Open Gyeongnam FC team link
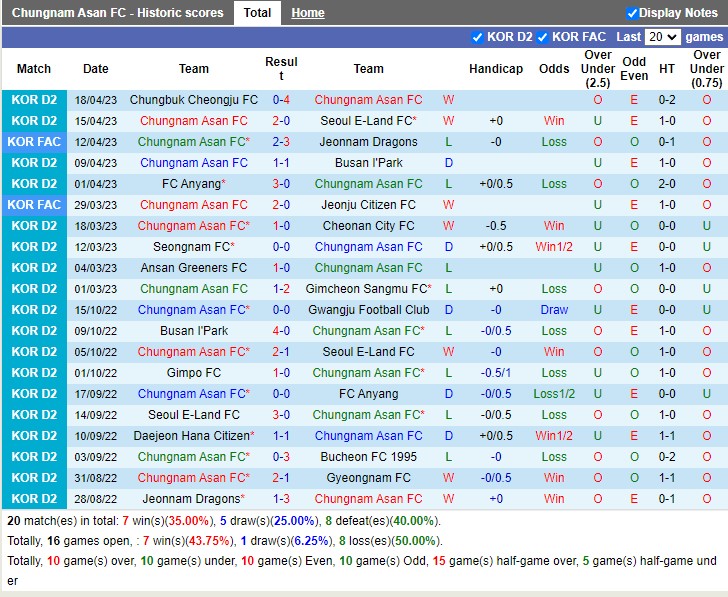Image resolution: width=728 pixels, height=597 pixels. point(369,478)
